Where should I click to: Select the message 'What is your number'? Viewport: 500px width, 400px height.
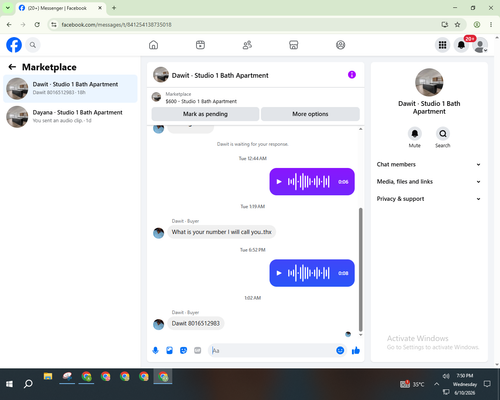coord(221,232)
